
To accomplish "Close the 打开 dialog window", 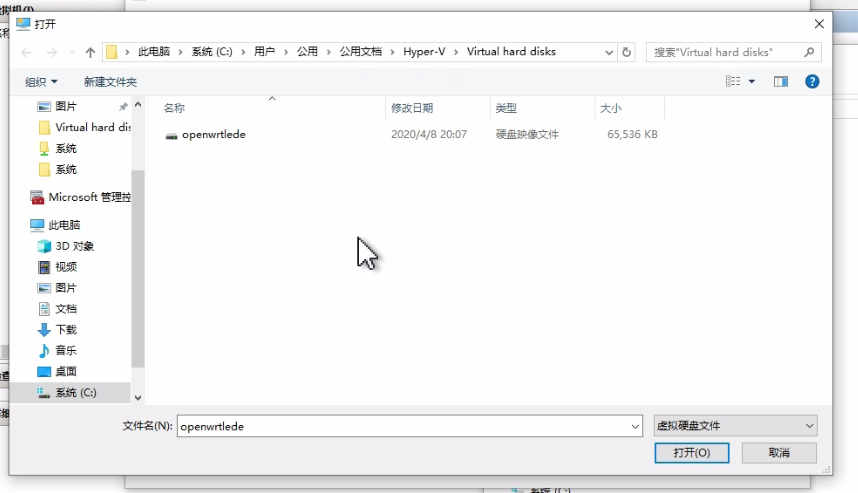I will tap(819, 24).
